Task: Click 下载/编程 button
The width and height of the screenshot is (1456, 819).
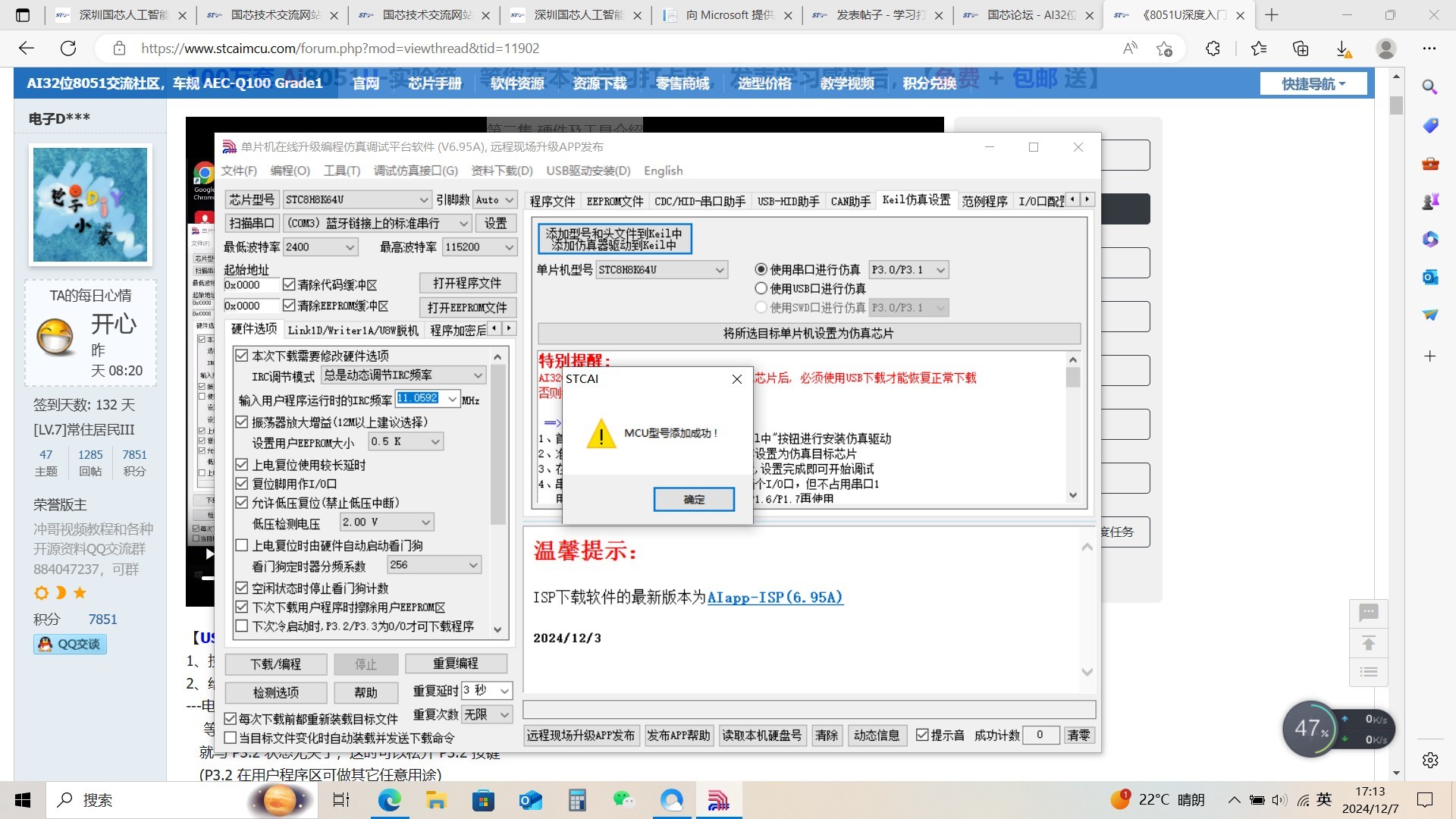Action: point(276,664)
